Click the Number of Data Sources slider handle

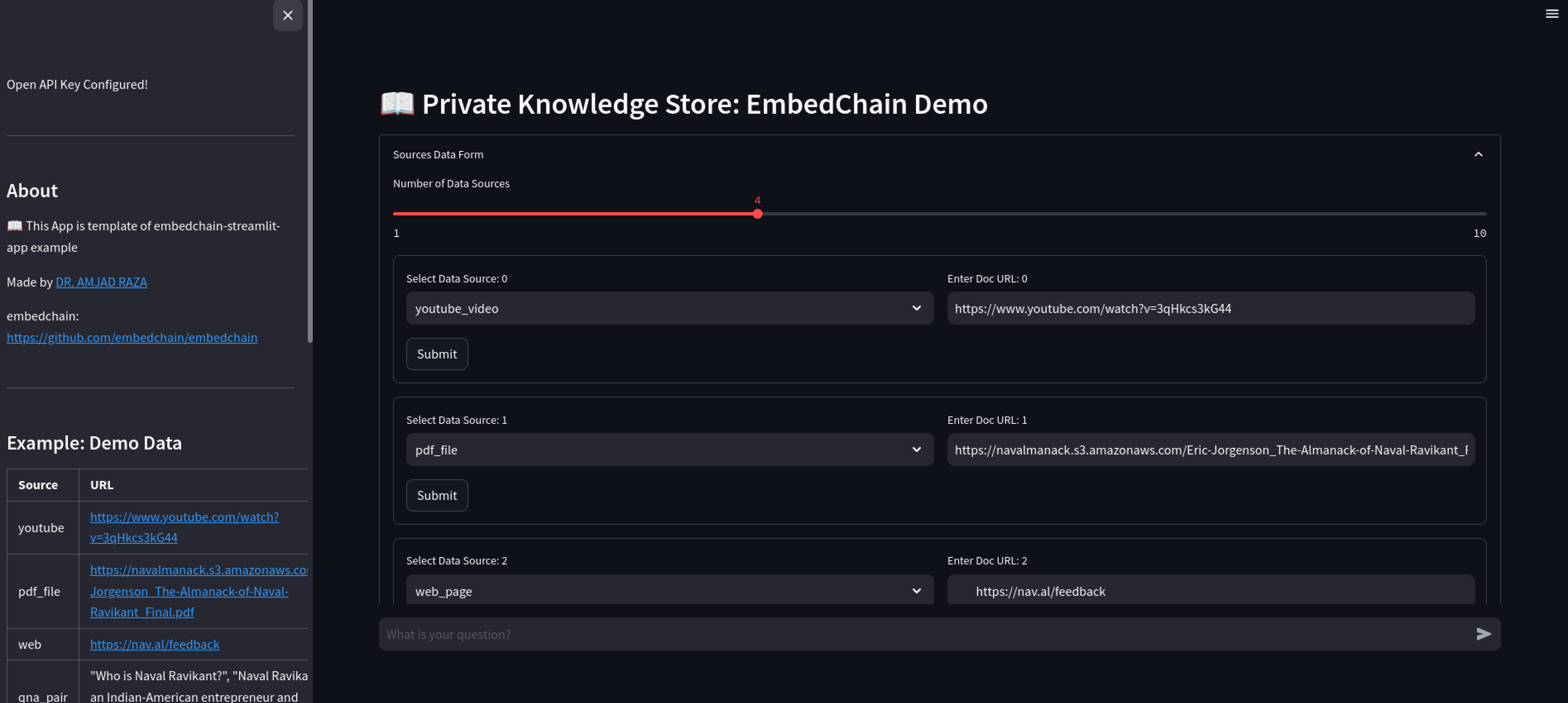point(757,214)
